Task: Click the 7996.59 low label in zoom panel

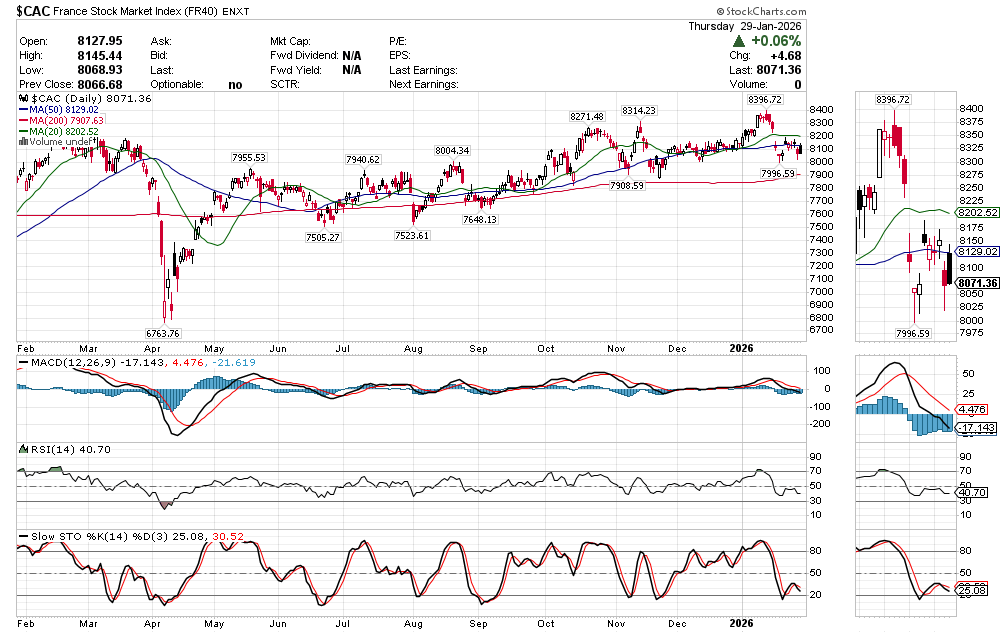Action: [917, 332]
